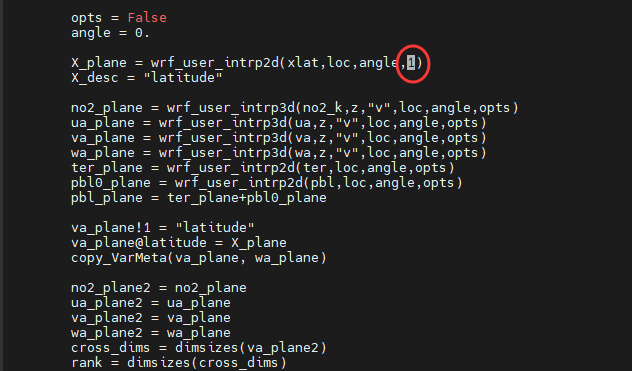Click the "latitude" string after X_desc
Image resolution: width=632 pixels, height=371 pixels.
pyautogui.click(x=183, y=77)
